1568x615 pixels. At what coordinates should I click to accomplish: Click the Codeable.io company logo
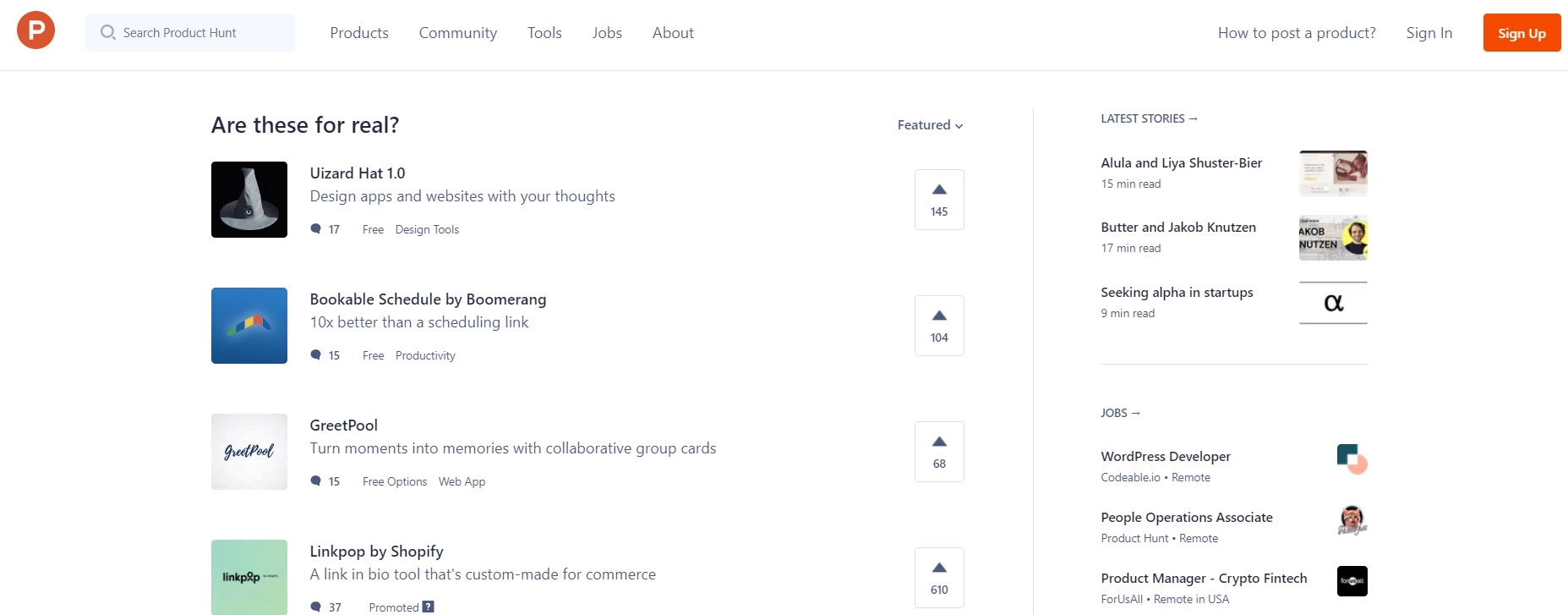click(x=1351, y=459)
